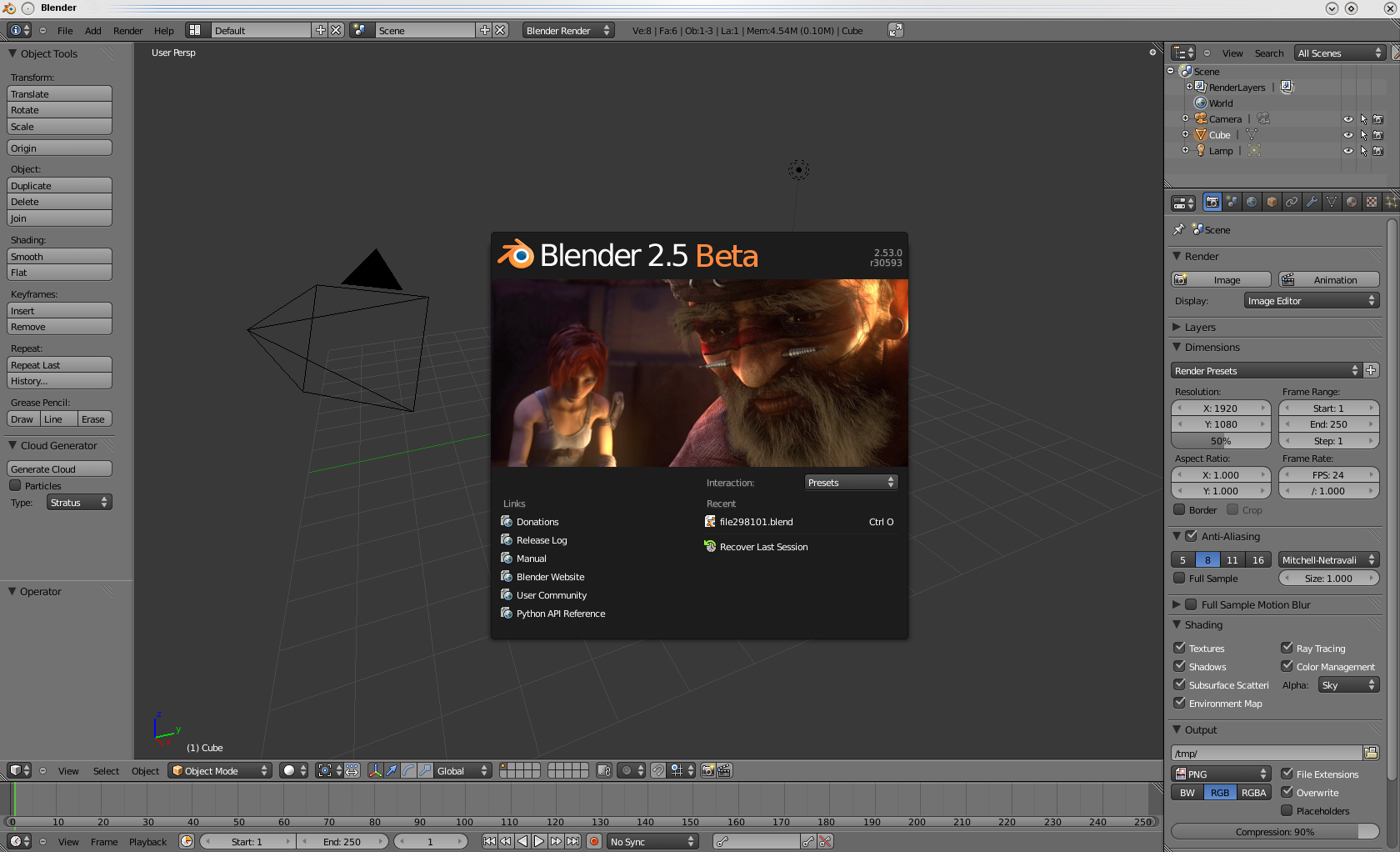Enable the Particles checkbox in Cloud Generator
Screen dimensions: 1400x852
tap(15, 485)
